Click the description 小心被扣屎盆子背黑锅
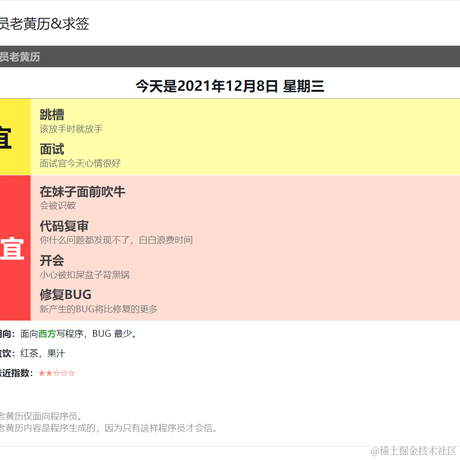This screenshot has height=460, width=460. (x=85, y=275)
